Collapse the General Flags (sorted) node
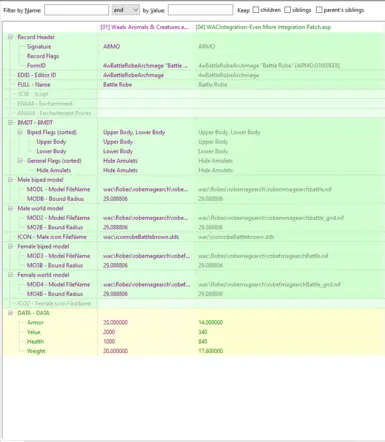Screen dimensions: 385x442 point(20,161)
